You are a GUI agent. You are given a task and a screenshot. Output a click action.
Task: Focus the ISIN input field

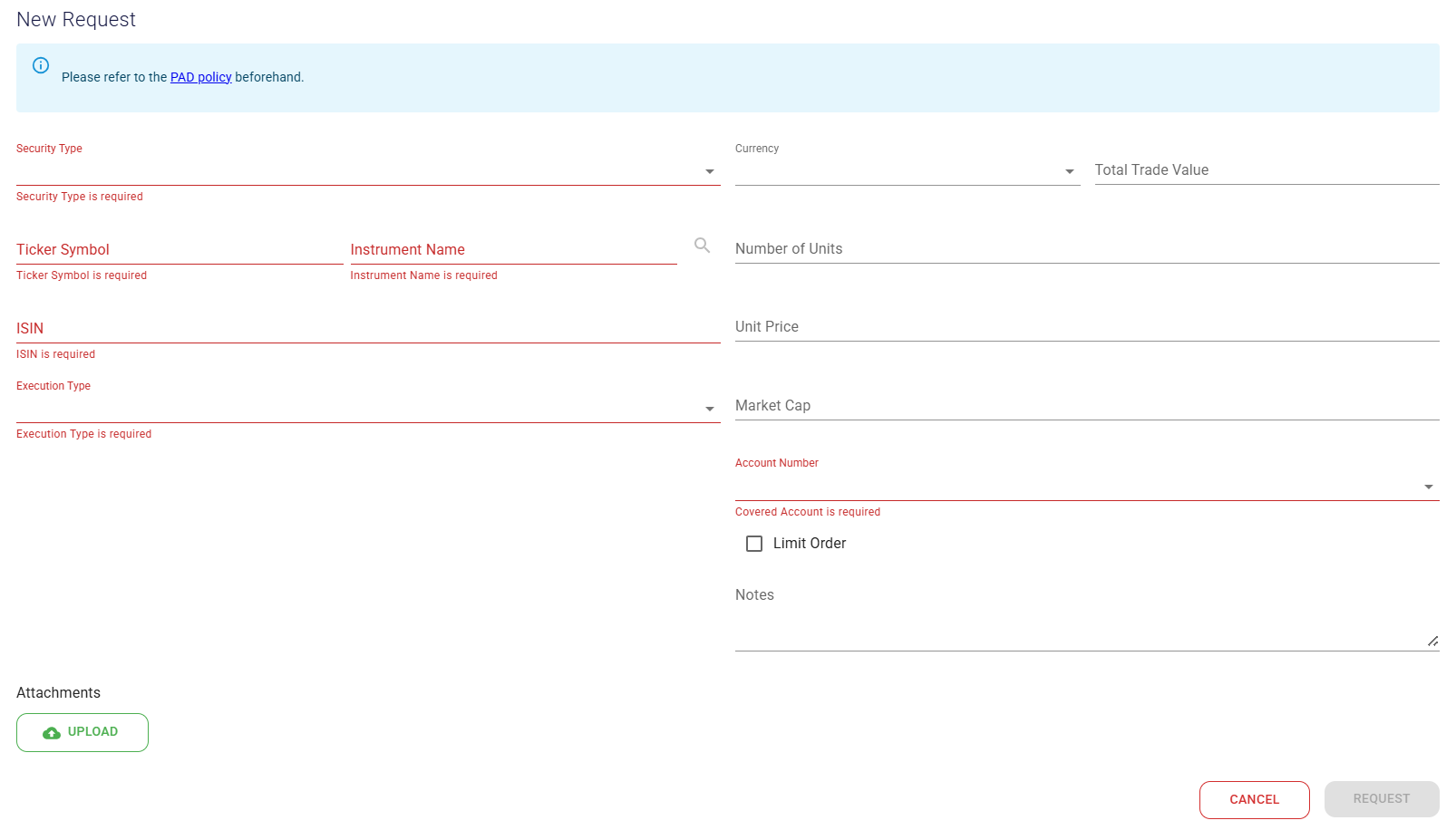[367, 329]
